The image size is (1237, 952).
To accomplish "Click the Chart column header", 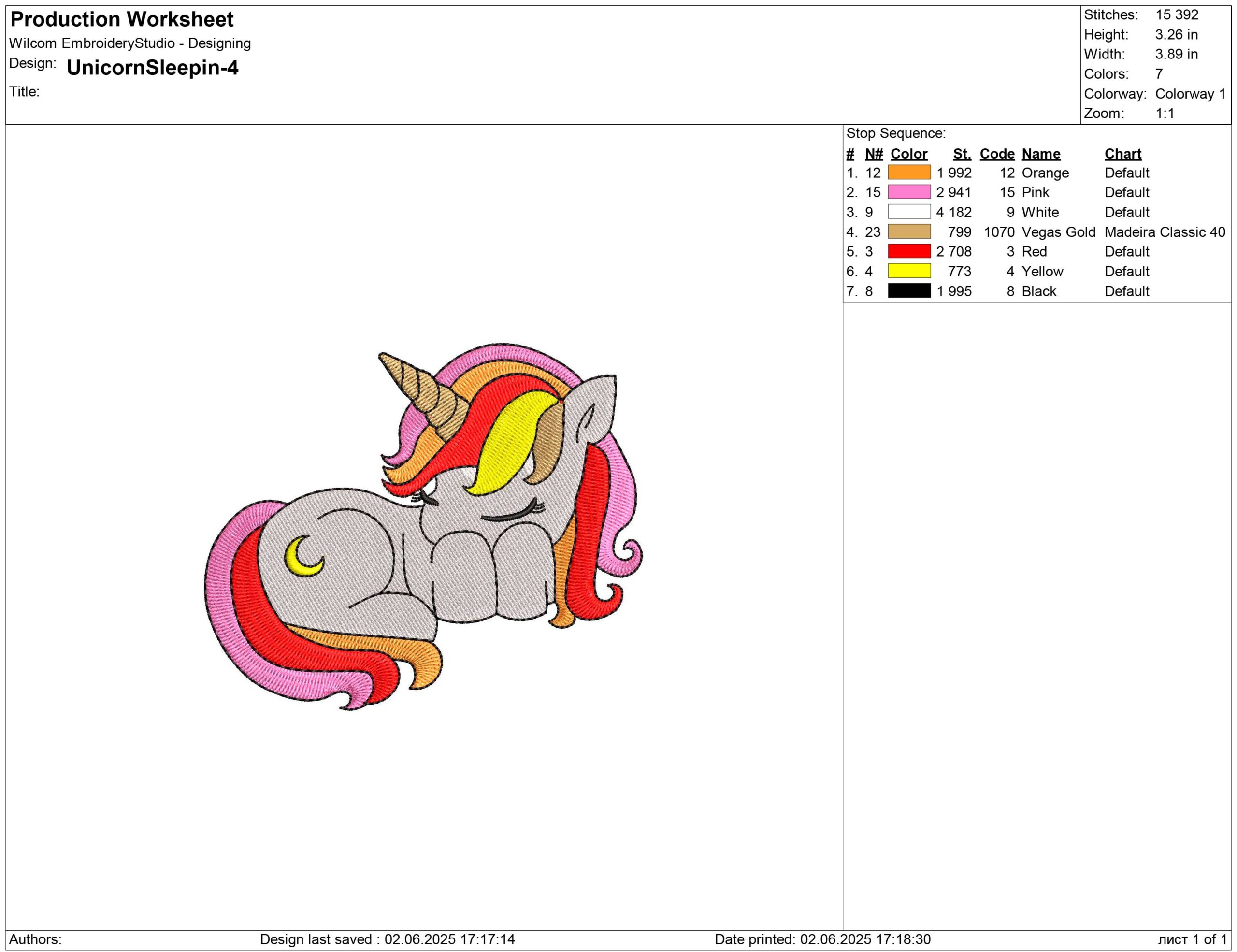I will click(x=1122, y=154).
